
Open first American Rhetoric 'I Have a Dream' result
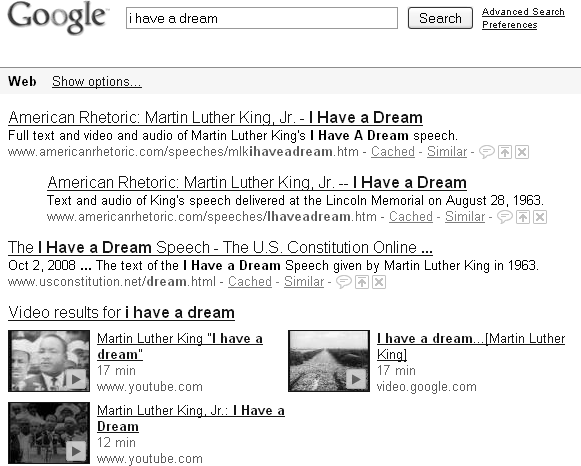[215, 117]
